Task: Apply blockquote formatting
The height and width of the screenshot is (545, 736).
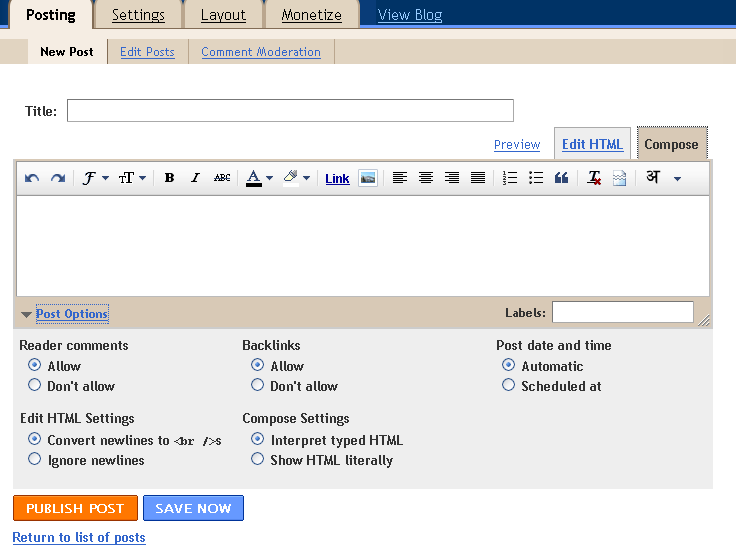Action: (561, 178)
